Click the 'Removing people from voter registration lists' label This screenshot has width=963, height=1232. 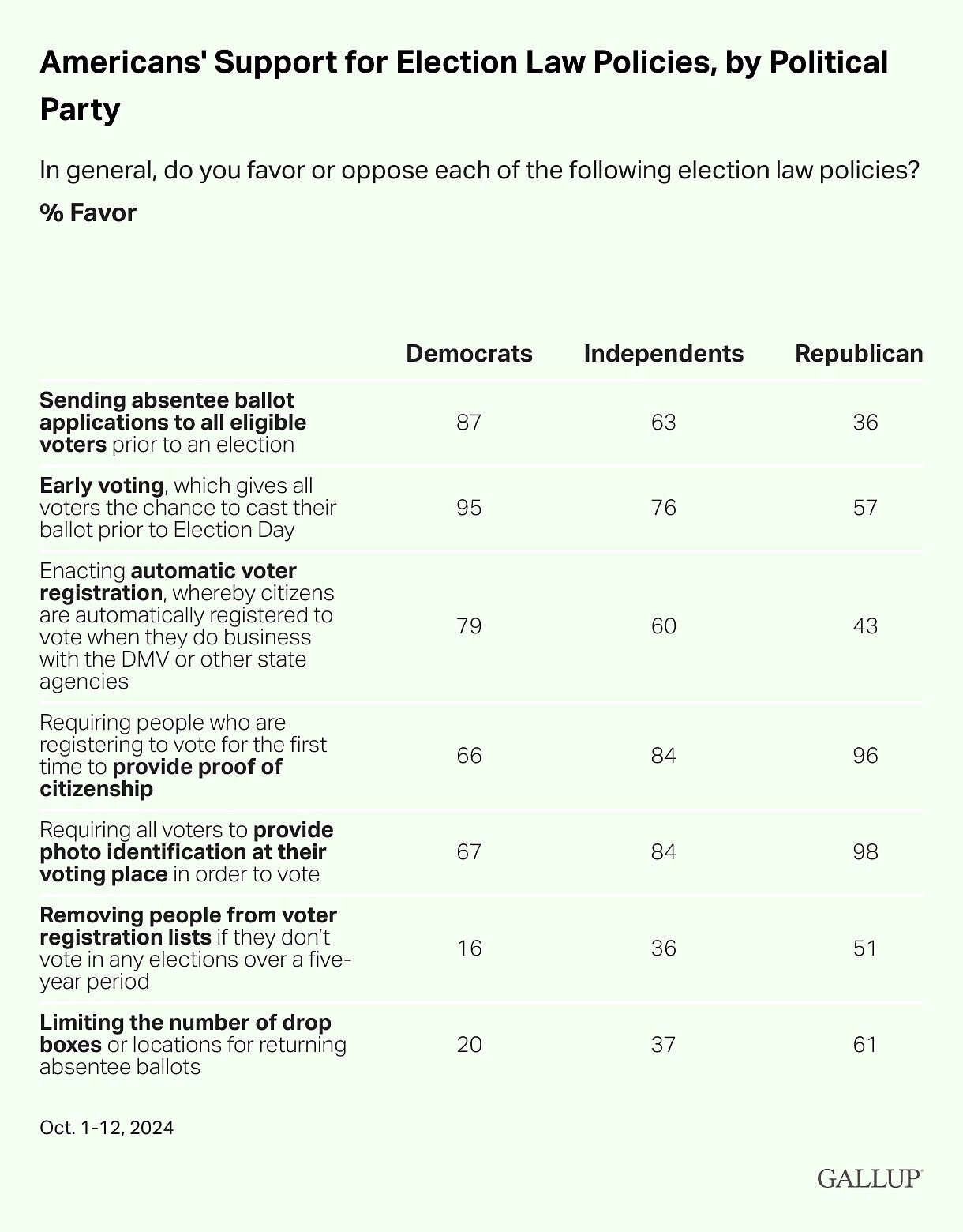coord(196,948)
